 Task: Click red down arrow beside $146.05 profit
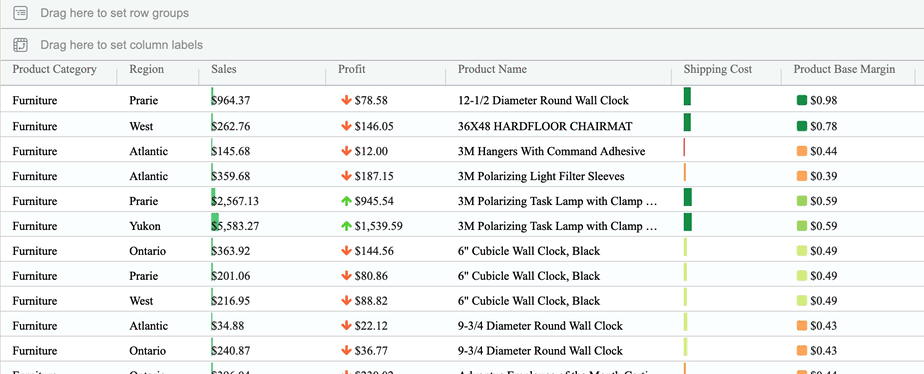pyautogui.click(x=346, y=126)
